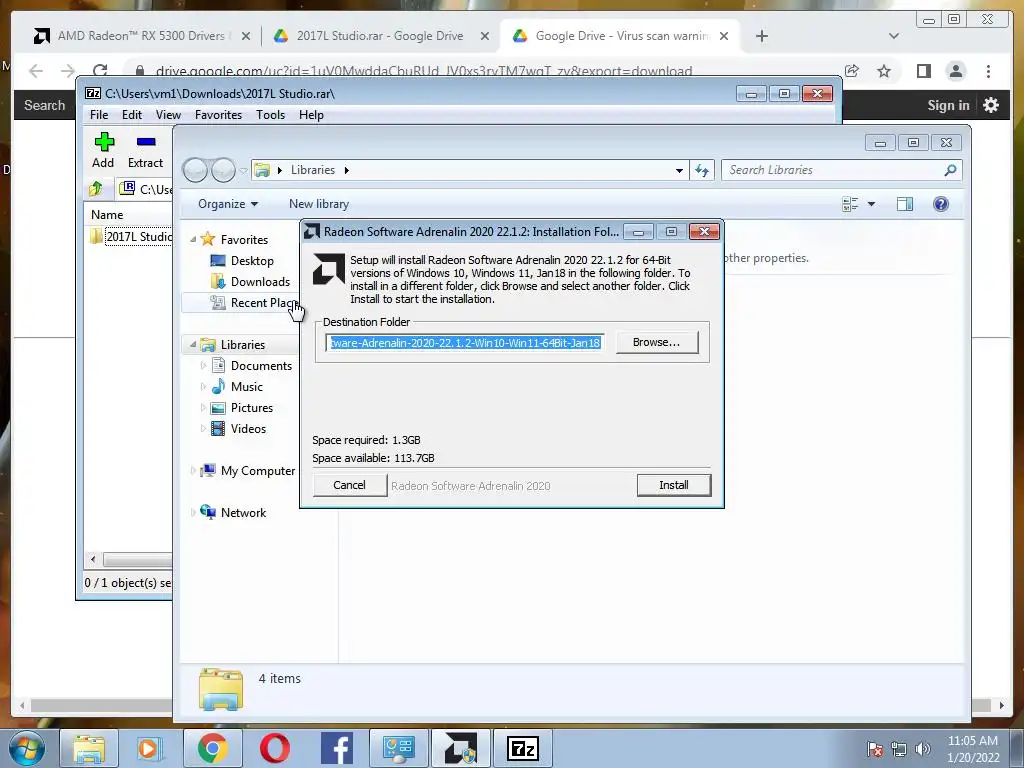The width and height of the screenshot is (1024, 768).
Task: Select the Destination Folder path field
Action: [x=465, y=343]
